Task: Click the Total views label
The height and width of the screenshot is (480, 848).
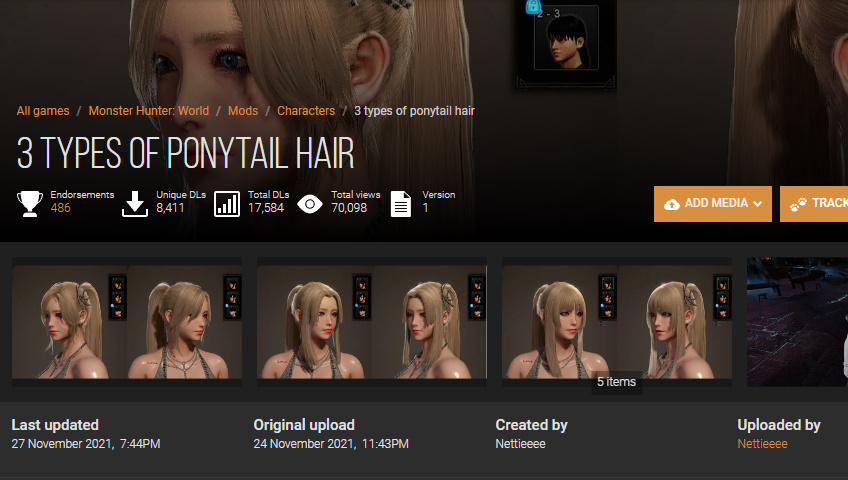Action: [x=356, y=195]
